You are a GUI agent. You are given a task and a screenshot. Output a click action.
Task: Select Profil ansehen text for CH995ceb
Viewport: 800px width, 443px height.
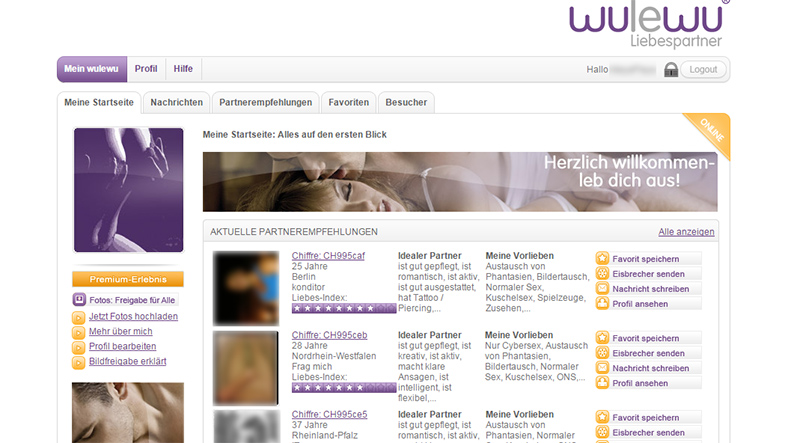(640, 383)
